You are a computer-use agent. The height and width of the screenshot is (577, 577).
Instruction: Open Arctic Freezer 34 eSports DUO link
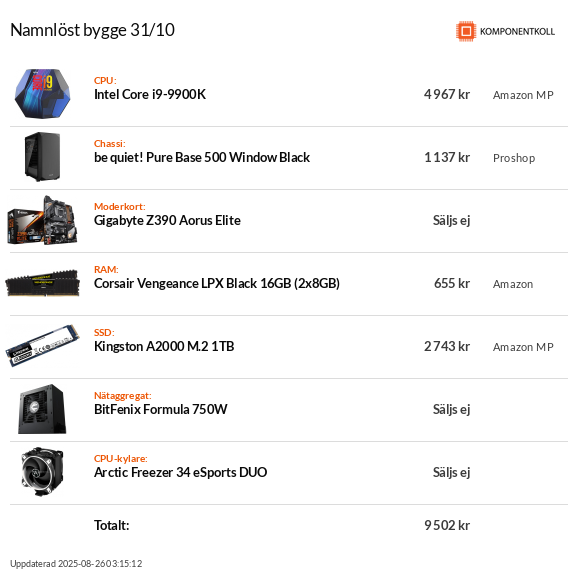pos(180,472)
